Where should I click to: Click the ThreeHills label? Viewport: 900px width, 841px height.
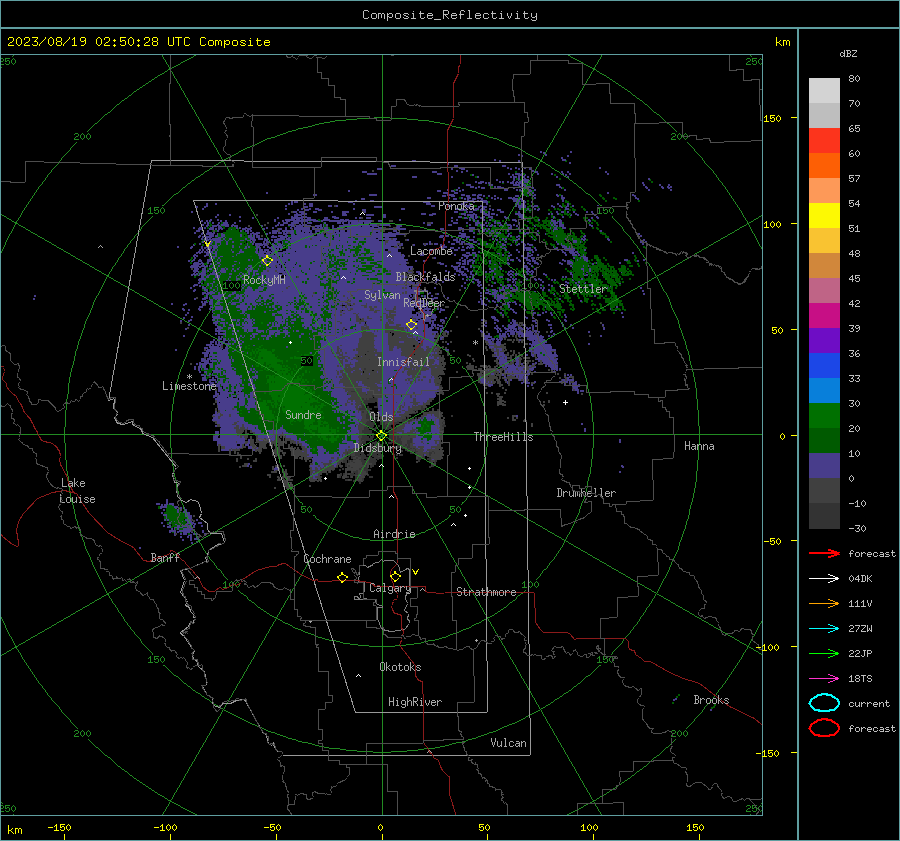(x=503, y=437)
